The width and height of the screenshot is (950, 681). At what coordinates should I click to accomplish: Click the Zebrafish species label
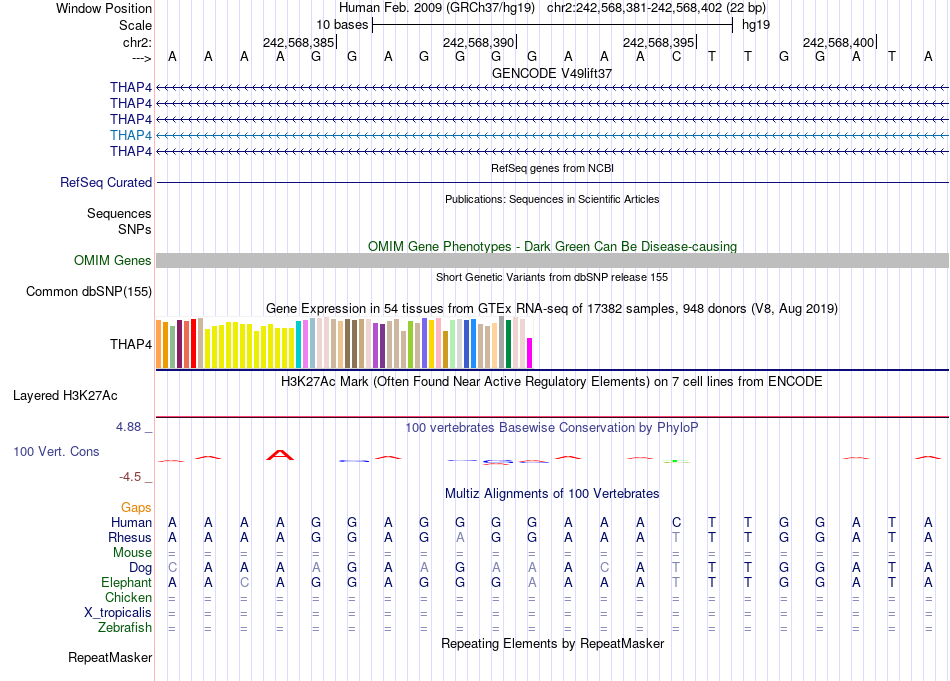click(x=126, y=628)
